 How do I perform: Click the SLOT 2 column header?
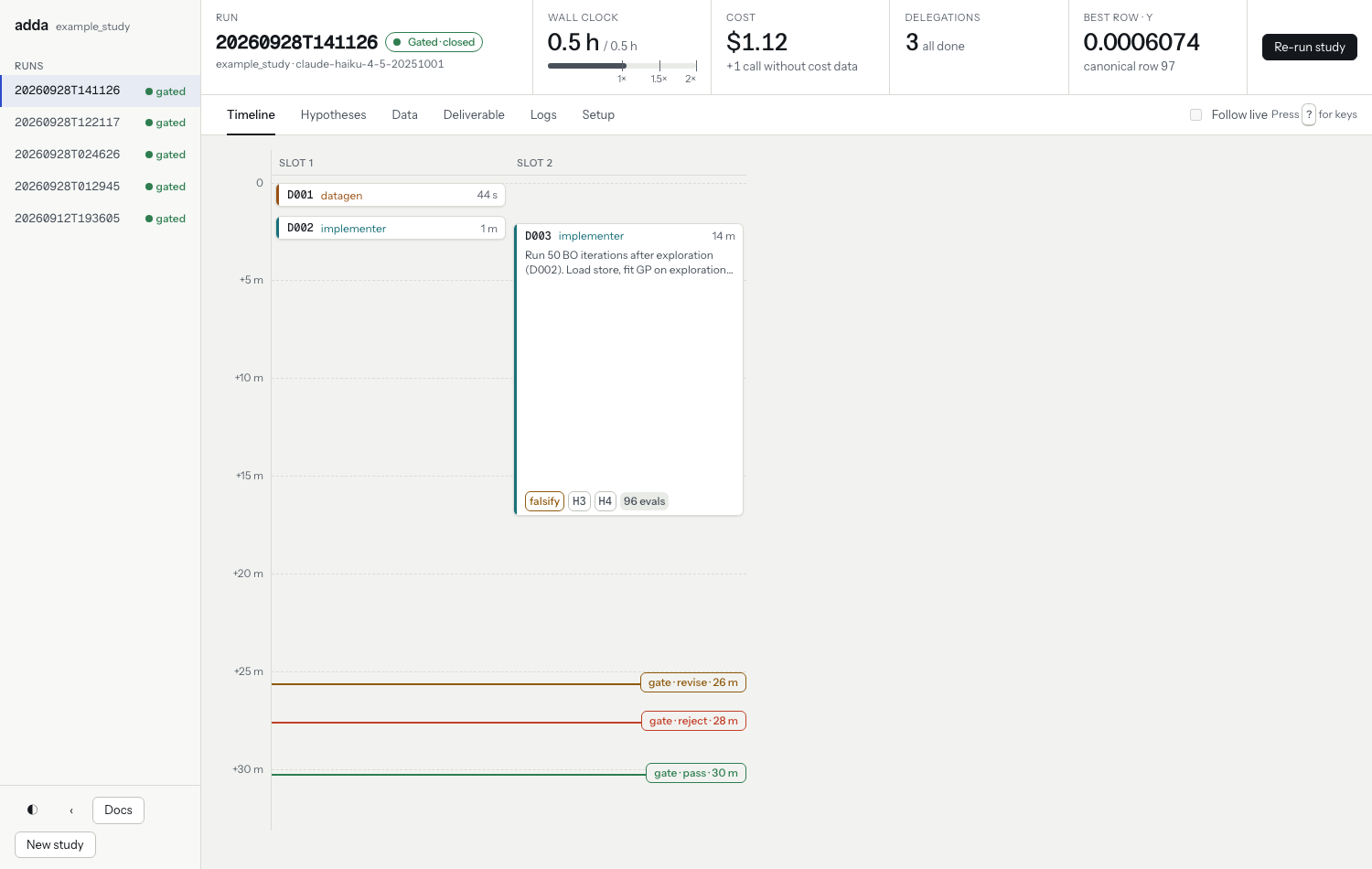[534, 163]
